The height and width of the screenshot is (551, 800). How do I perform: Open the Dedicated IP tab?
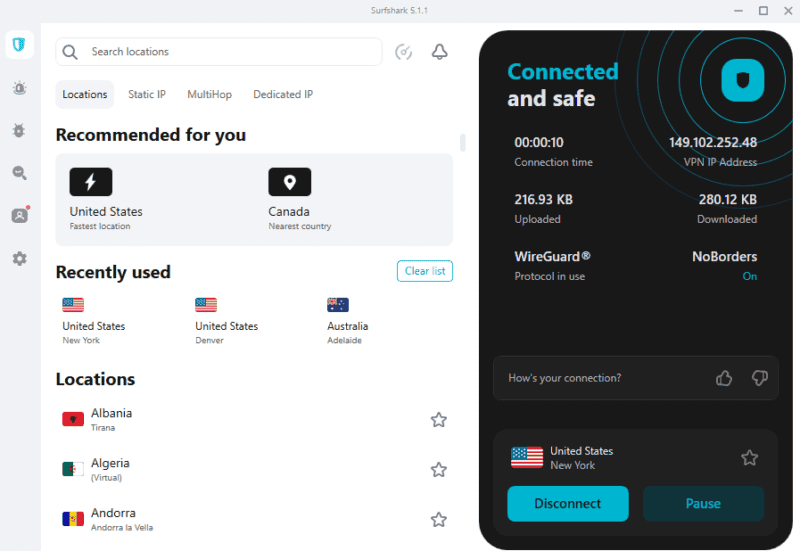(x=283, y=94)
